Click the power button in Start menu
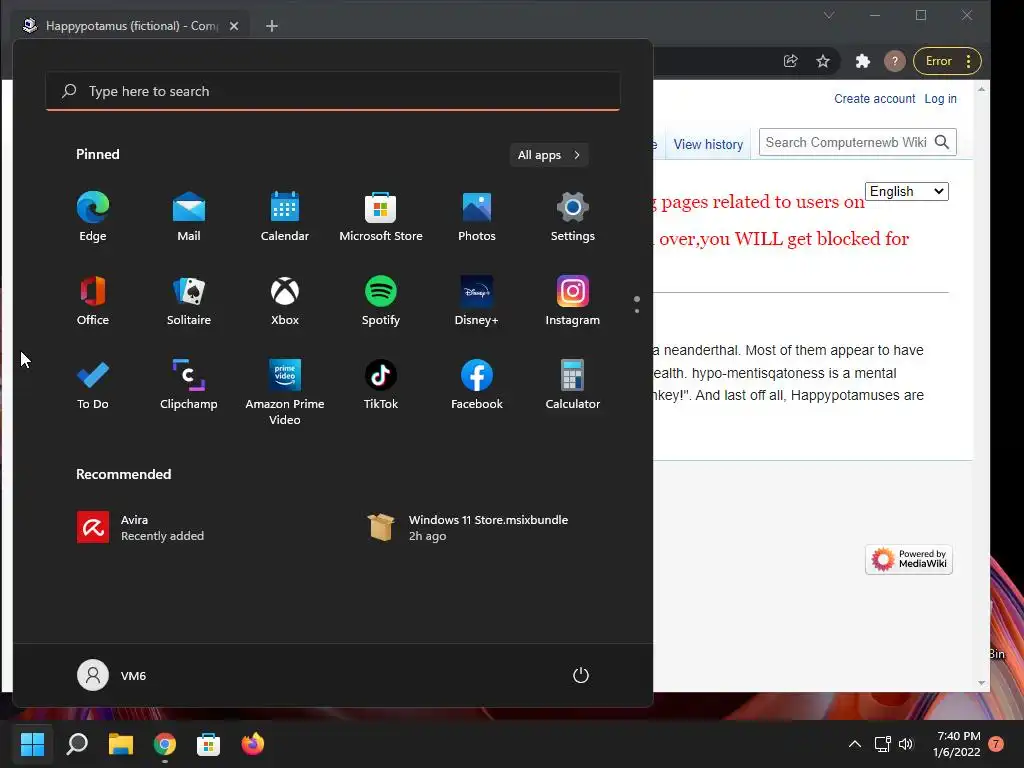Viewport: 1024px width, 768px height. point(581,675)
